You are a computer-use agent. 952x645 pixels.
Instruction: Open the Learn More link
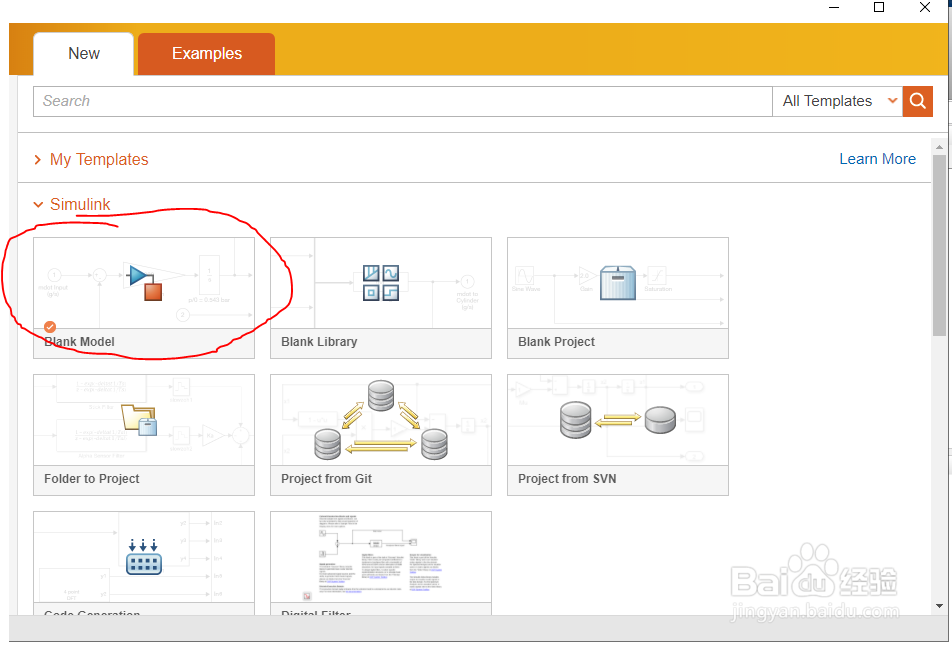(x=877, y=159)
